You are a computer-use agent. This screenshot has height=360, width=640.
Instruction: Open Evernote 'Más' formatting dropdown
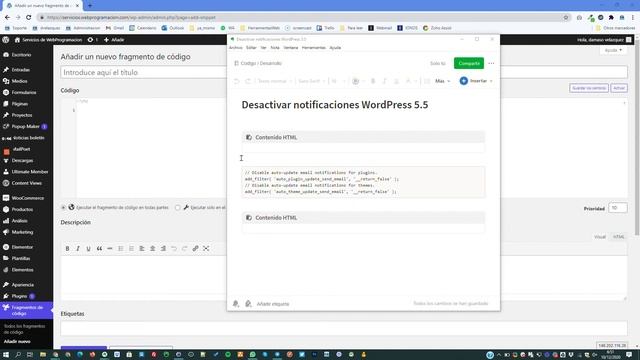coord(442,81)
